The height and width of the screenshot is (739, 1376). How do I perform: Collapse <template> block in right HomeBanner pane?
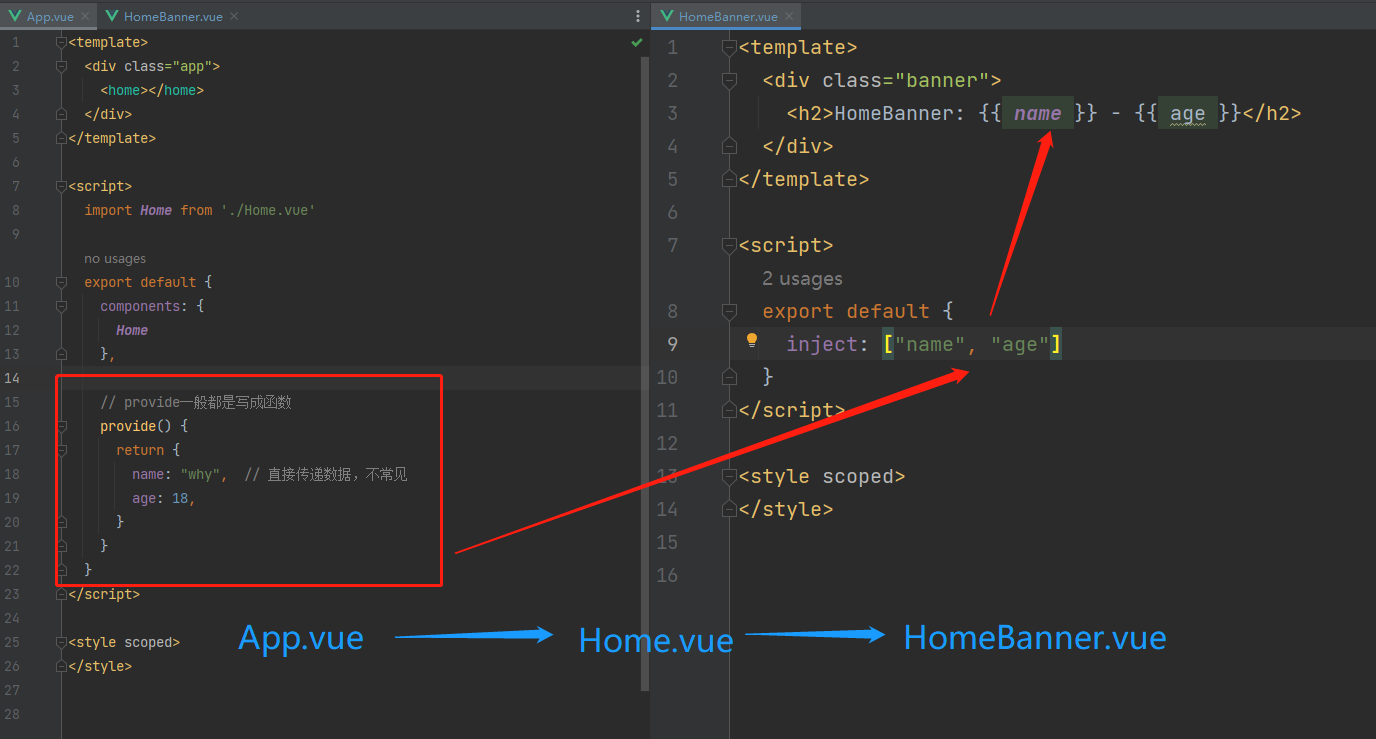pyautogui.click(x=730, y=48)
